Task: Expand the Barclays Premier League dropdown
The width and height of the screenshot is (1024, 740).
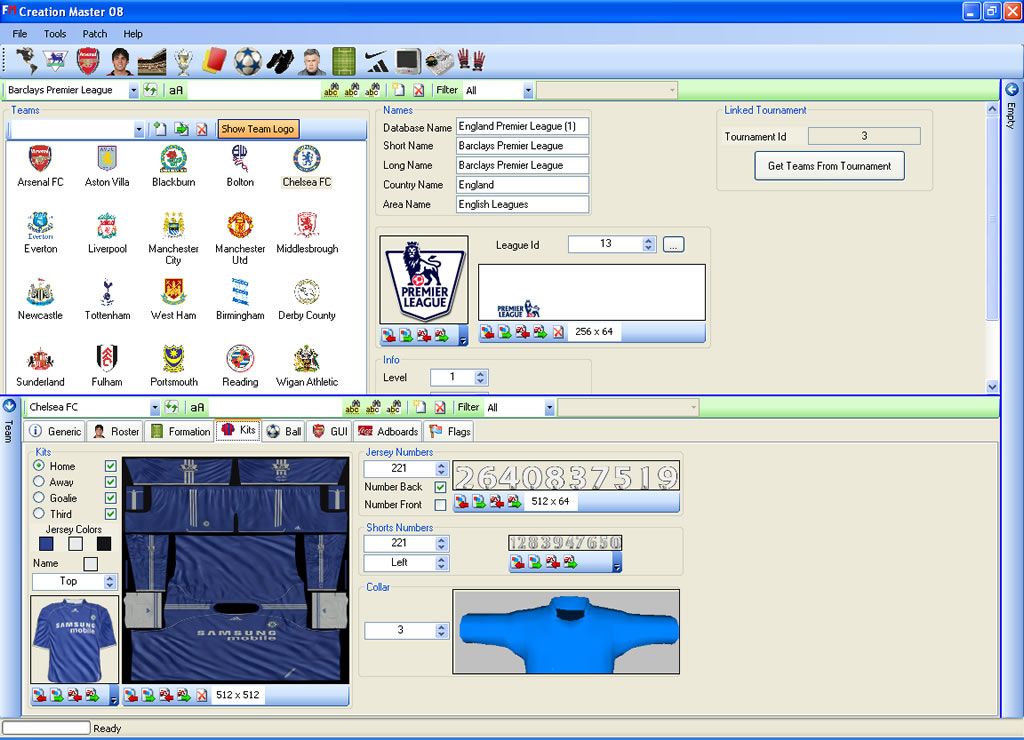Action: tap(133, 91)
